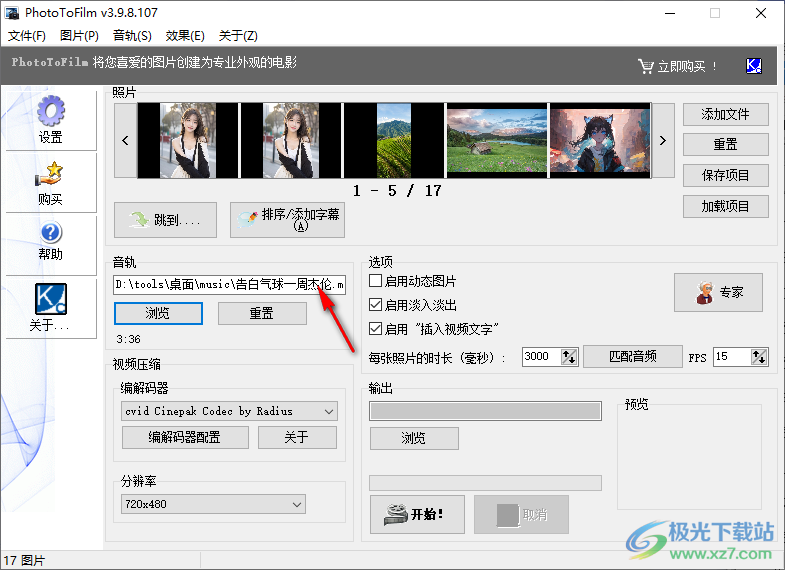Select the green mountain terrace thumbnail
Screen dimensions: 785x570
click(x=394, y=141)
